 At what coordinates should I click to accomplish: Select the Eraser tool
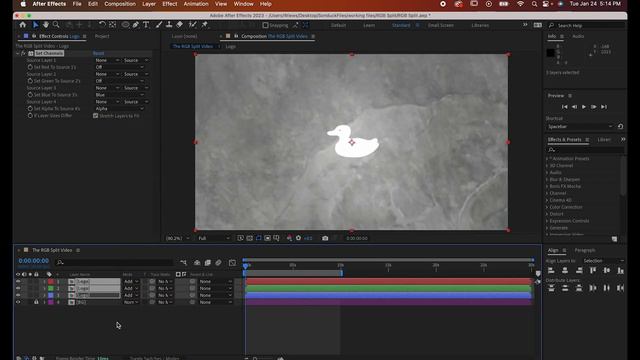pos(180,25)
